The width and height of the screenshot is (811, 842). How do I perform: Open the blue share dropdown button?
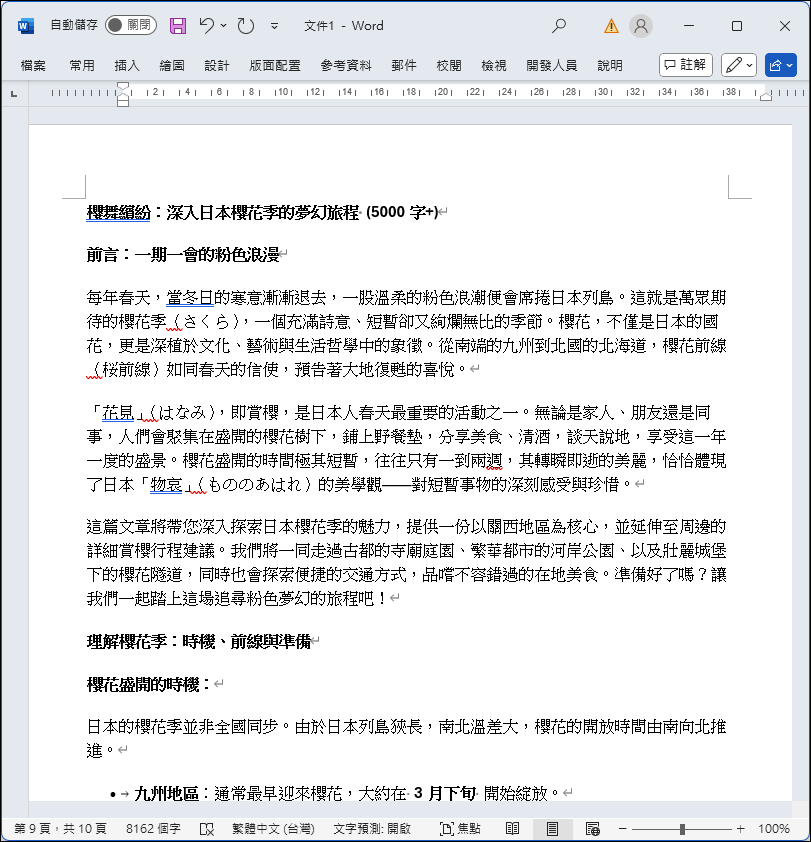click(780, 66)
